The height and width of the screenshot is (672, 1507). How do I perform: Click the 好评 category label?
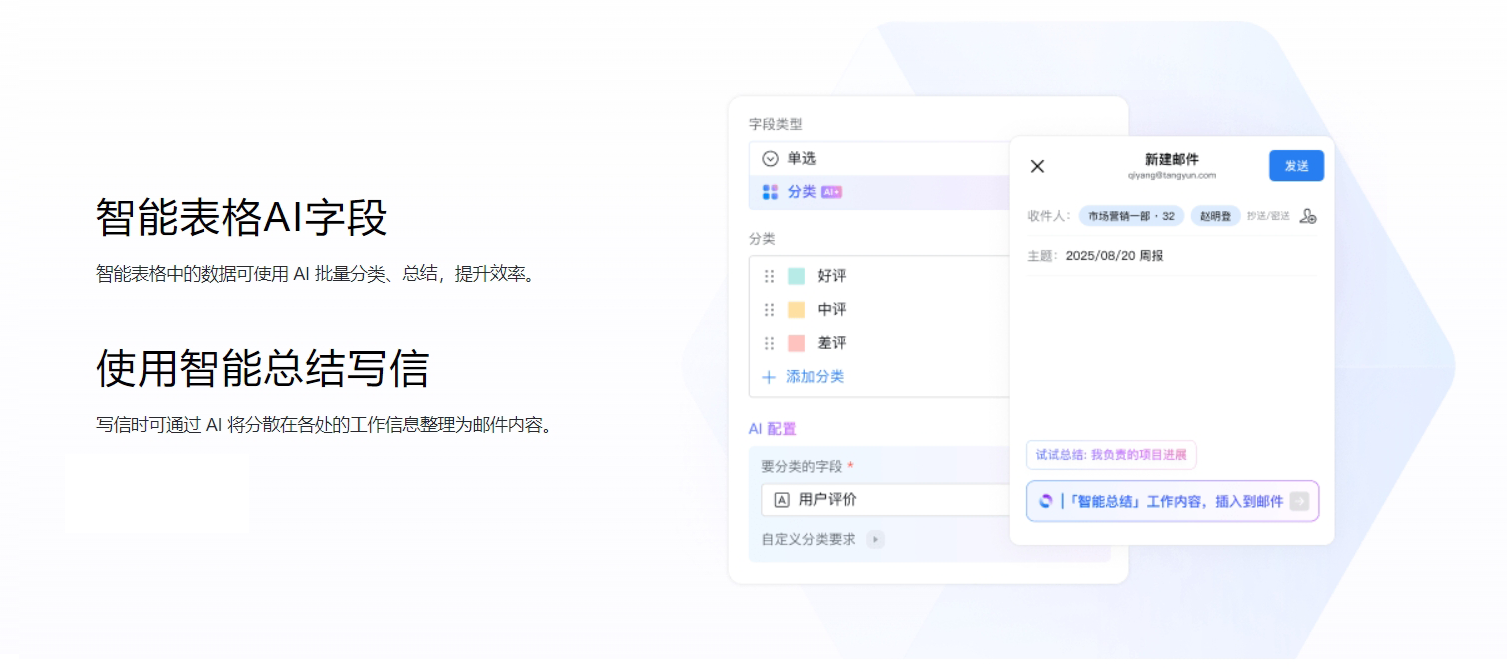[832, 276]
